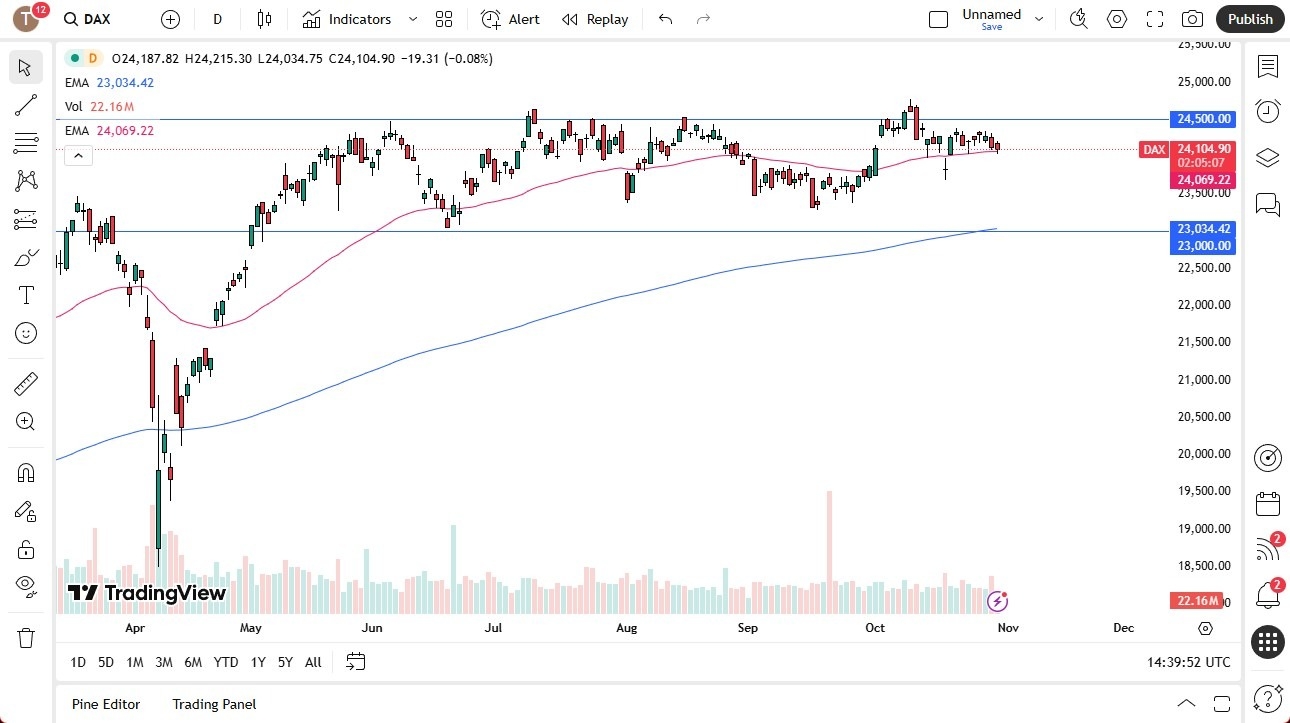Open the XABCD Pattern tool
Screen dimensions: 1290x723
click(26, 181)
